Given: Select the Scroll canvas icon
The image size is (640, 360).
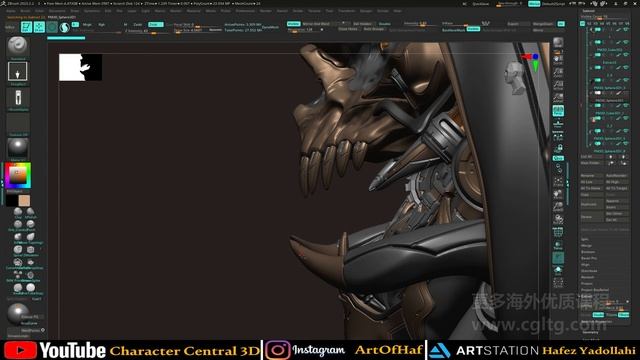Looking at the screenshot, I should pyautogui.click(x=558, y=60).
